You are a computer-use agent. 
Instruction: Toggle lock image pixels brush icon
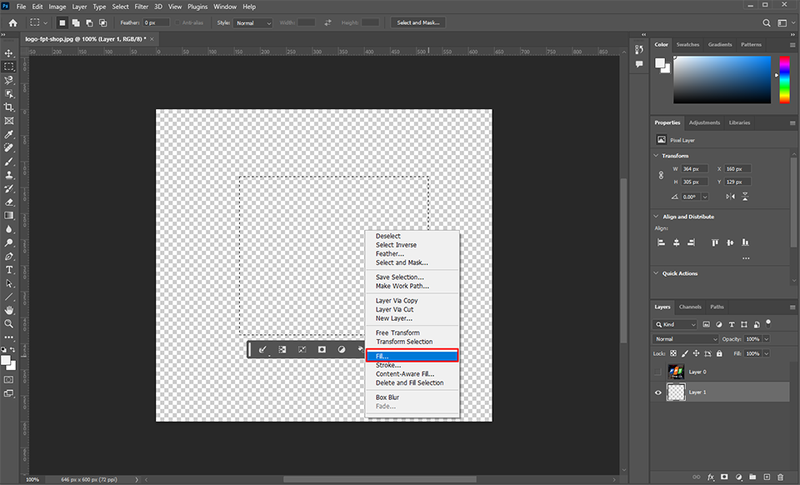tap(685, 353)
